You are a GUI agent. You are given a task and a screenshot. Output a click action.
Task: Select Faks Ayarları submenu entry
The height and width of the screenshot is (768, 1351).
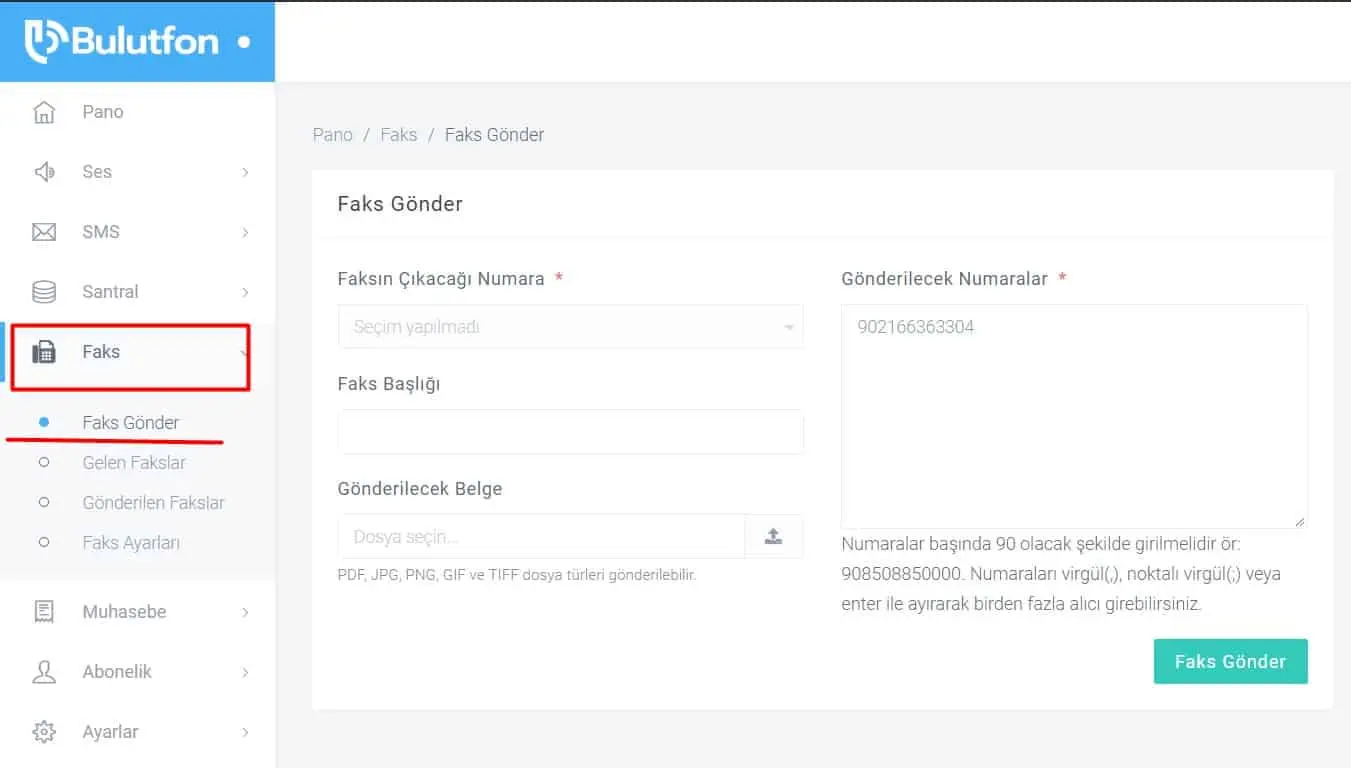(x=131, y=543)
